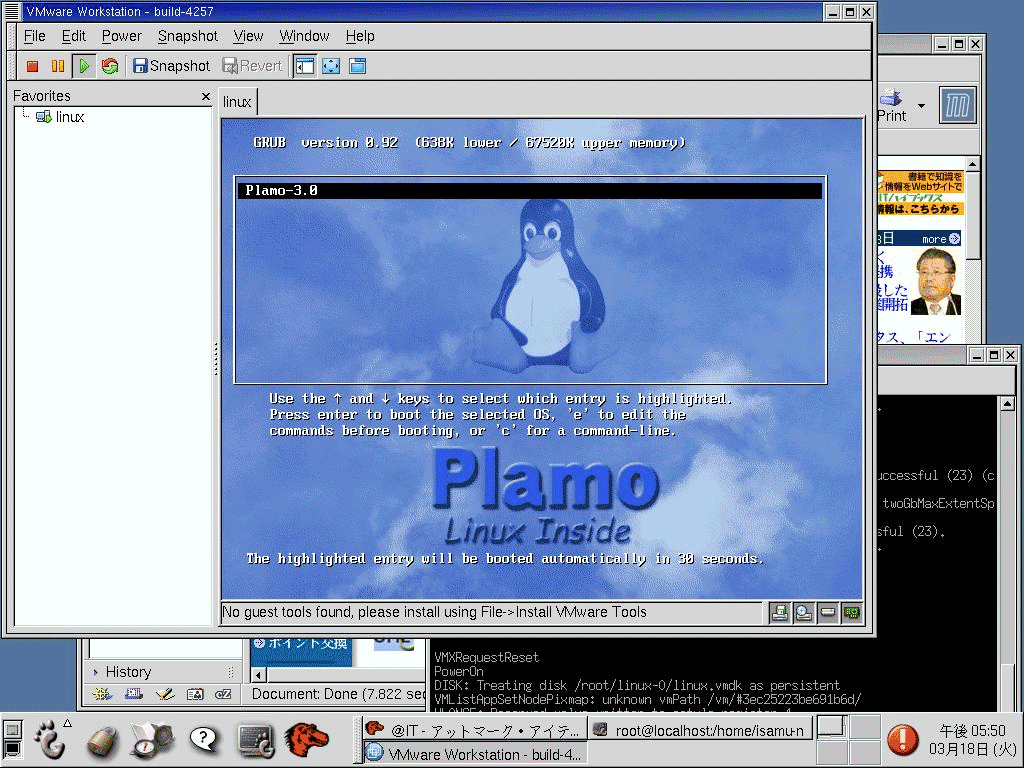Open the Edit menu
The image size is (1024, 768).
tap(74, 36)
